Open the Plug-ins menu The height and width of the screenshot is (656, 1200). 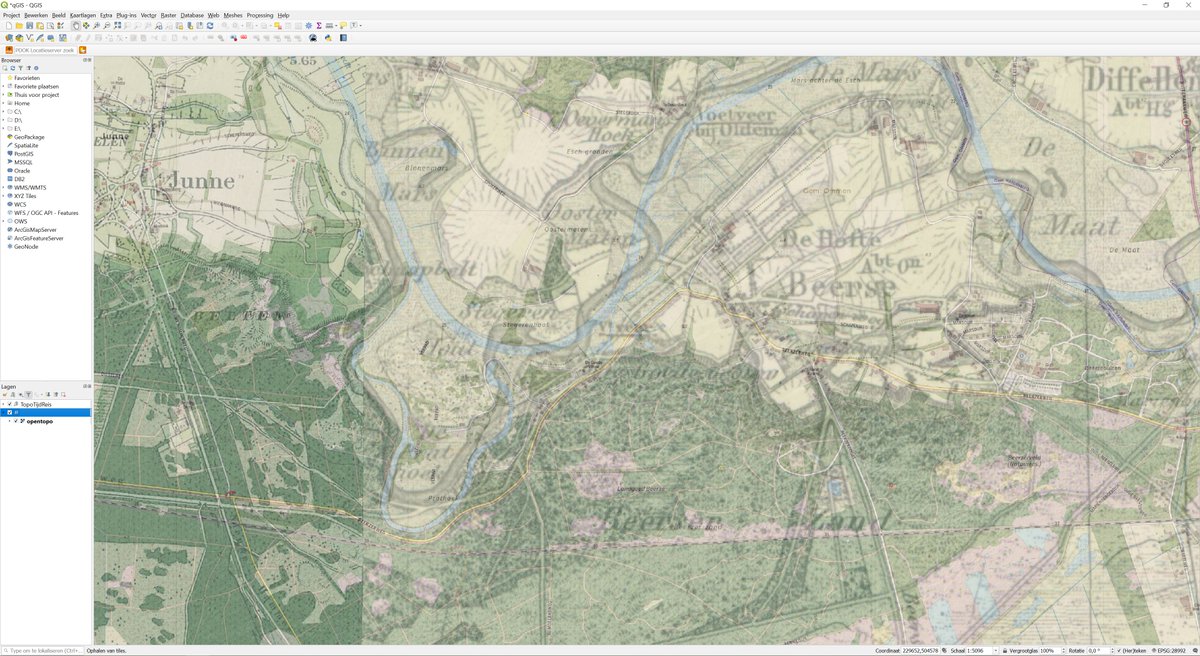(x=126, y=16)
